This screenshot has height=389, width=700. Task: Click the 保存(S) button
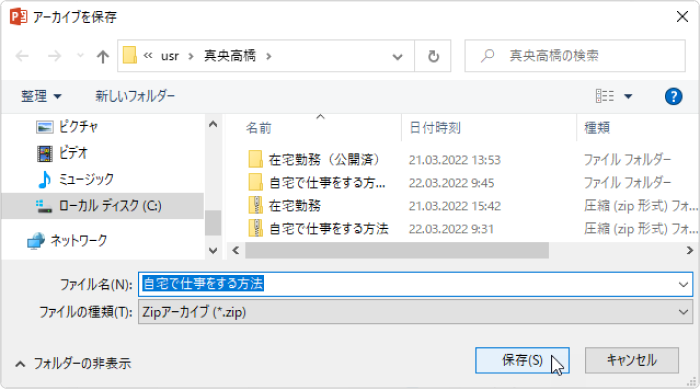tap(522, 360)
